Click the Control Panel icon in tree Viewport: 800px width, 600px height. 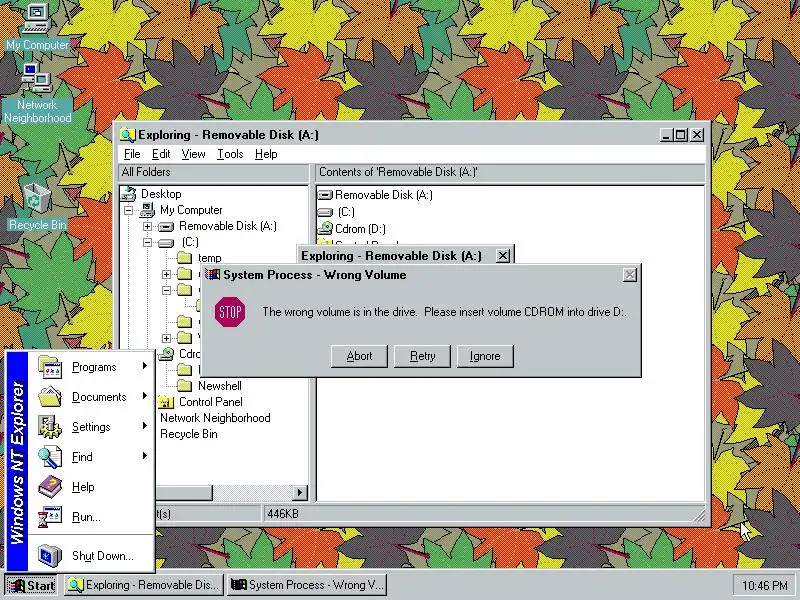click(x=166, y=402)
